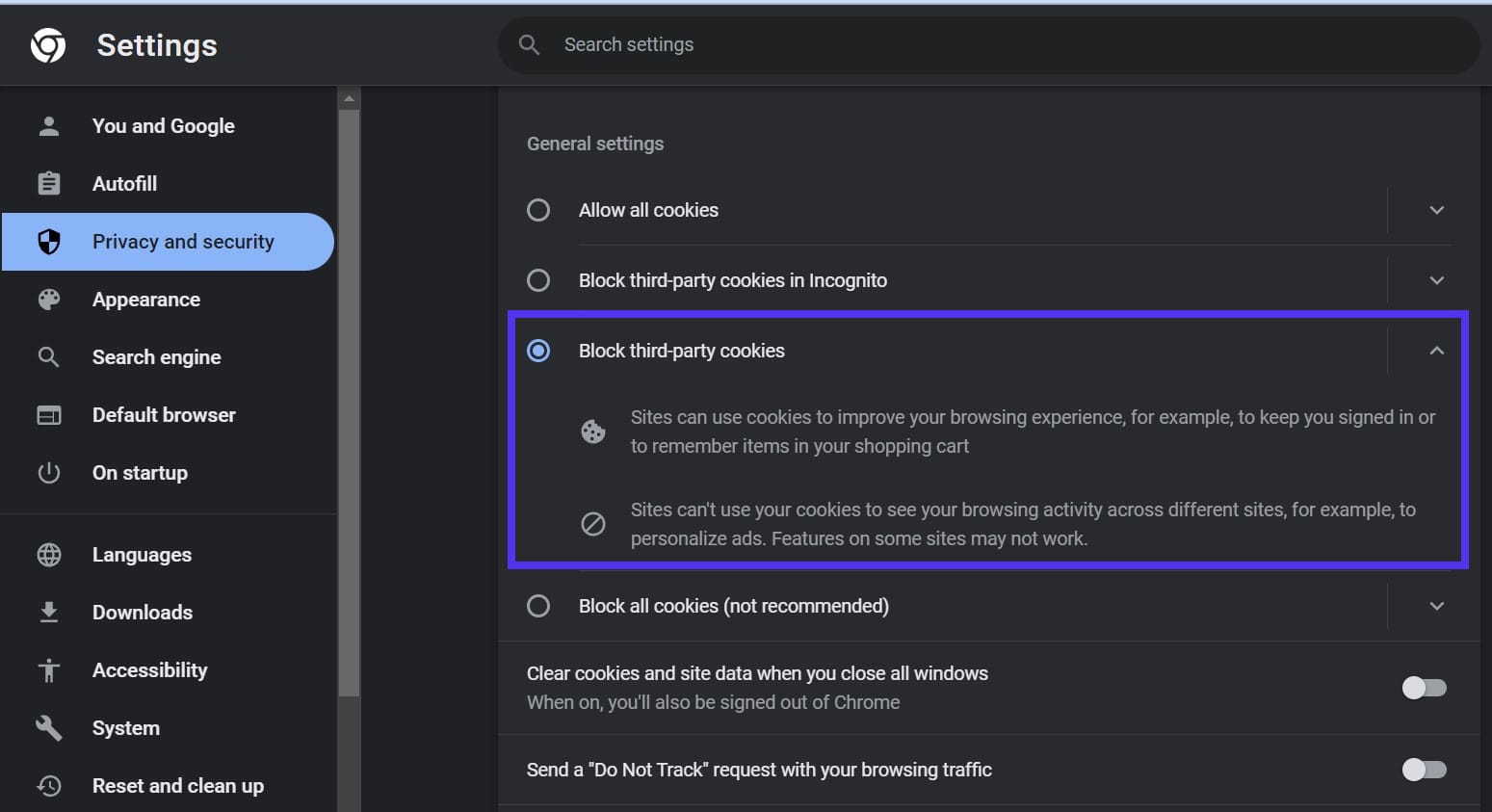Open Reset and clean up settings
The width and height of the screenshot is (1492, 812).
click(x=168, y=786)
